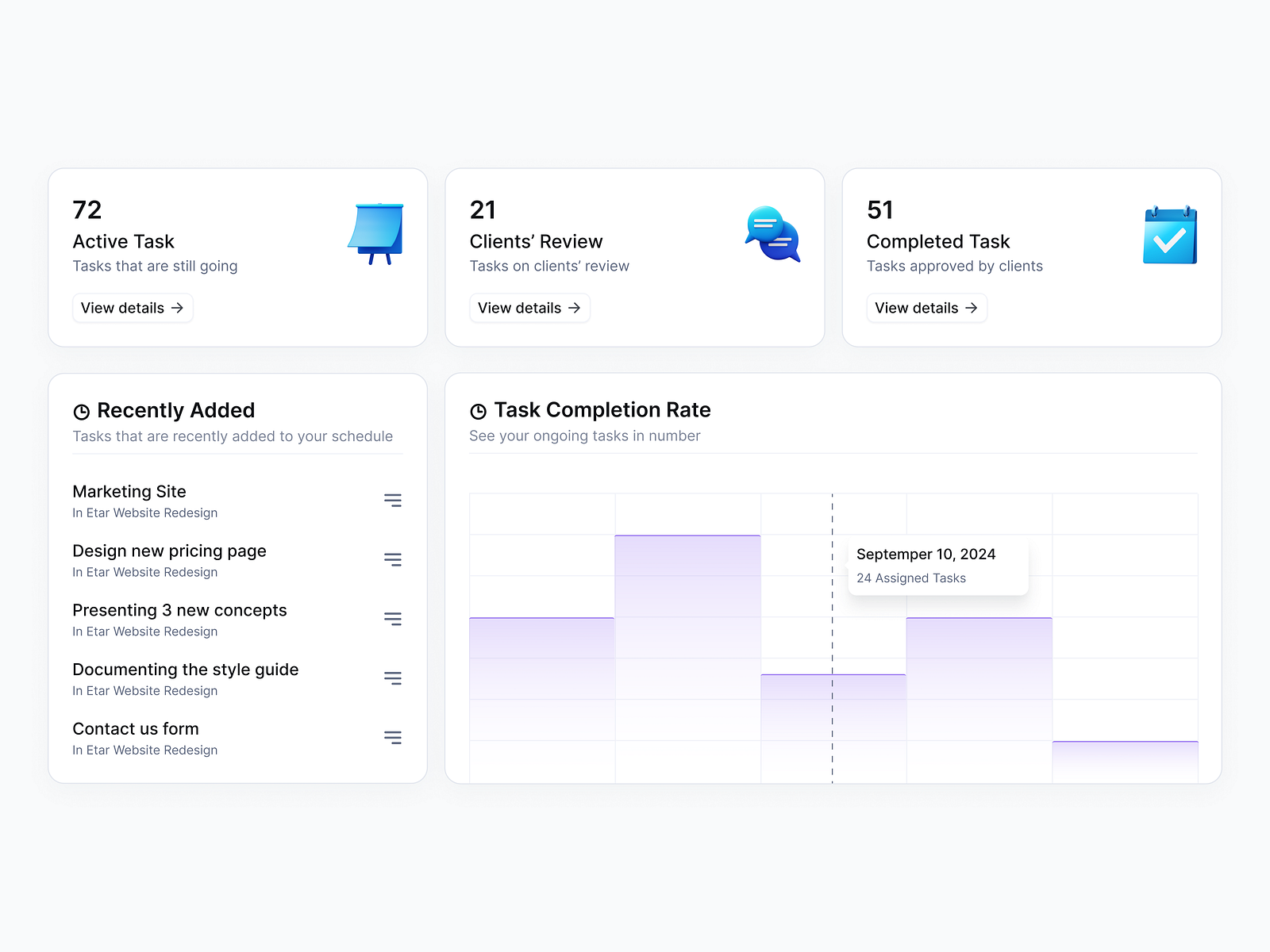This screenshot has width=1270, height=952.
Task: Click the checked calendar icon on Completed Task card
Action: click(1170, 233)
